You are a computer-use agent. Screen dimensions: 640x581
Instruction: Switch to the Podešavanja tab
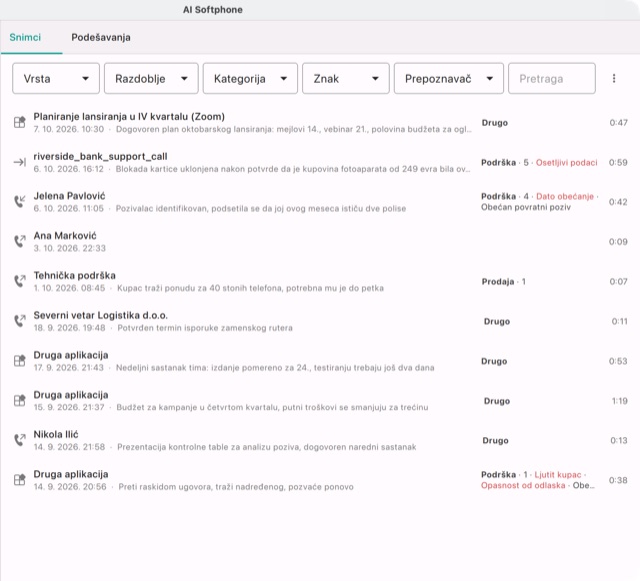tap(101, 37)
